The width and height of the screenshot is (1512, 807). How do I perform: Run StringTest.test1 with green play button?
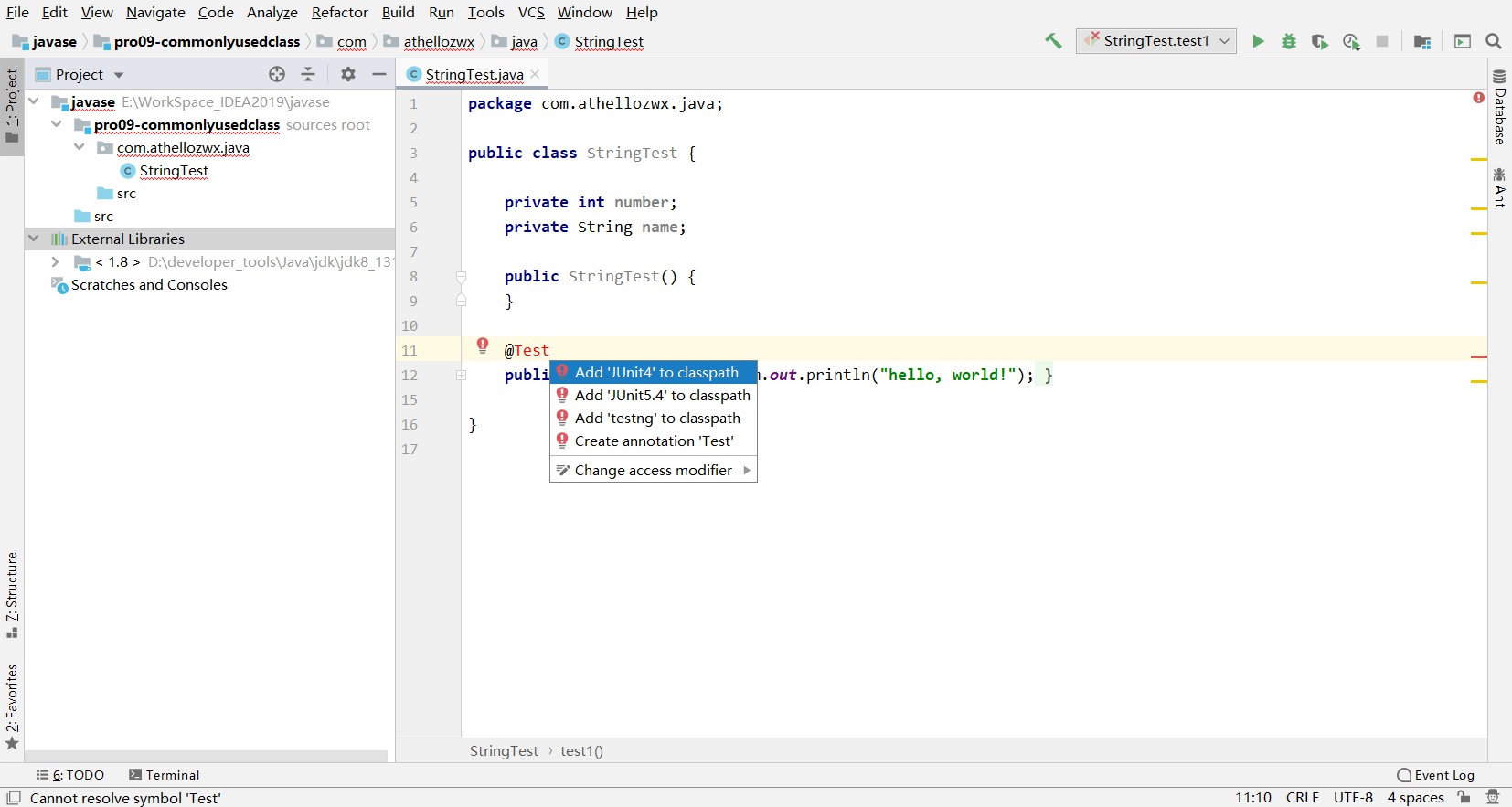tap(1258, 41)
